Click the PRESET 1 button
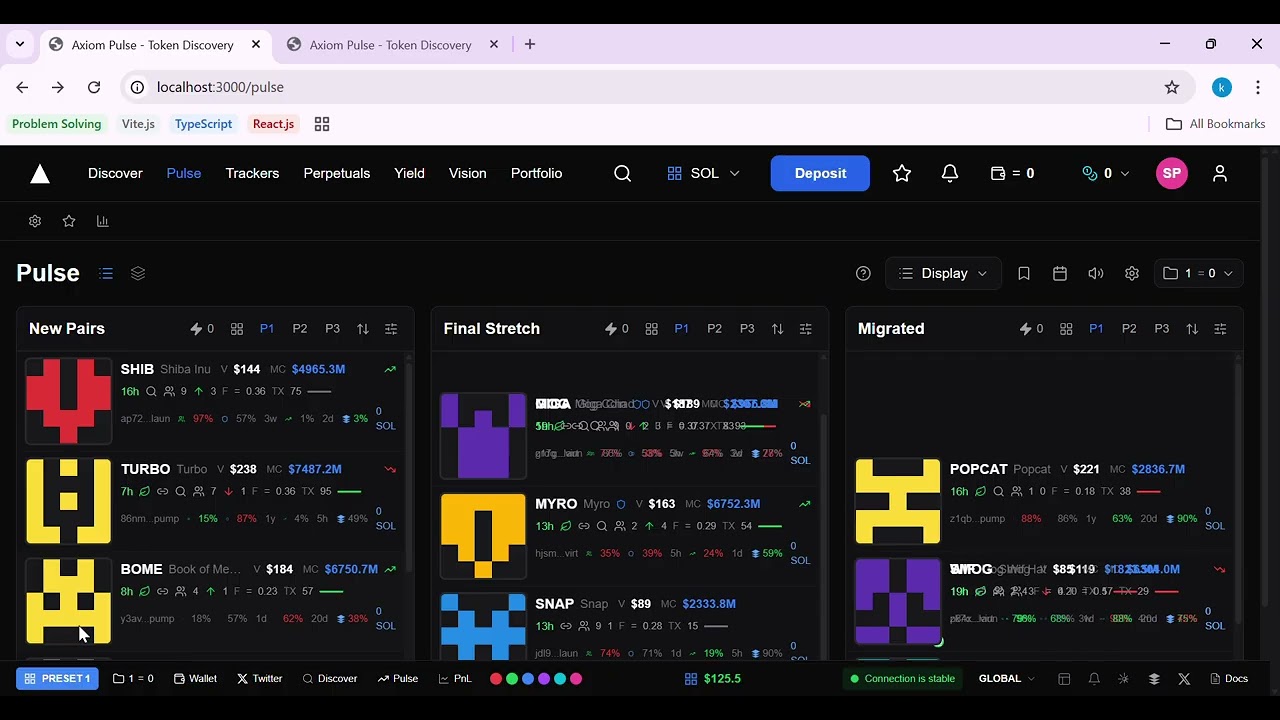Image resolution: width=1280 pixels, height=720 pixels. tap(58, 679)
